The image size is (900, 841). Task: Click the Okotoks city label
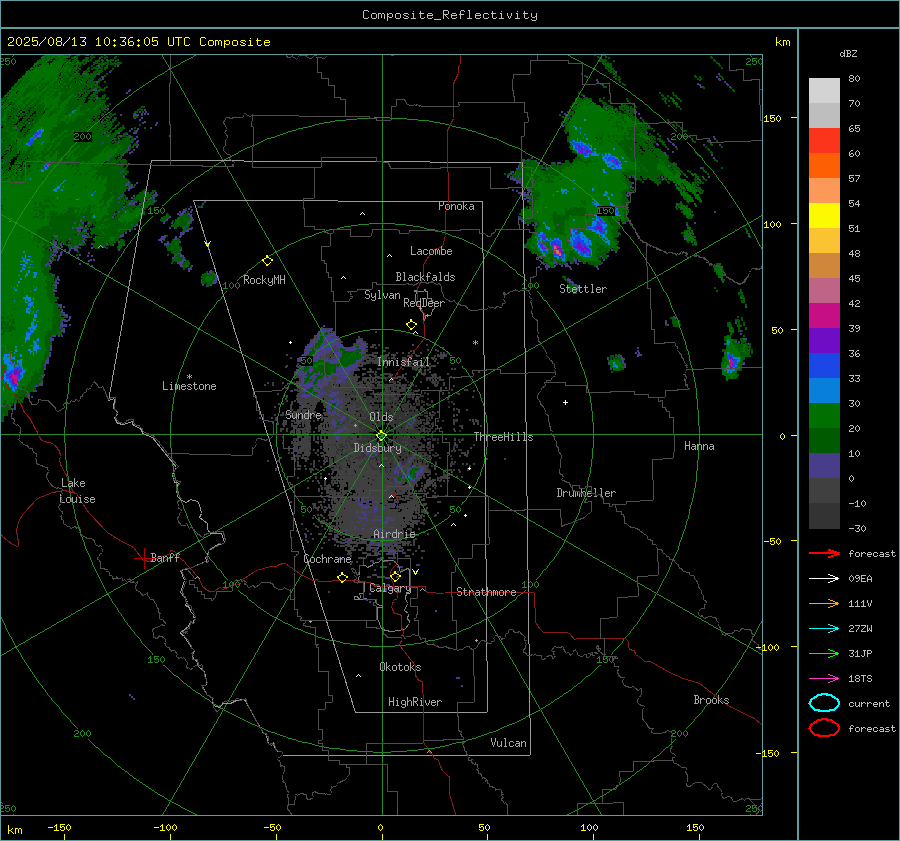click(400, 667)
